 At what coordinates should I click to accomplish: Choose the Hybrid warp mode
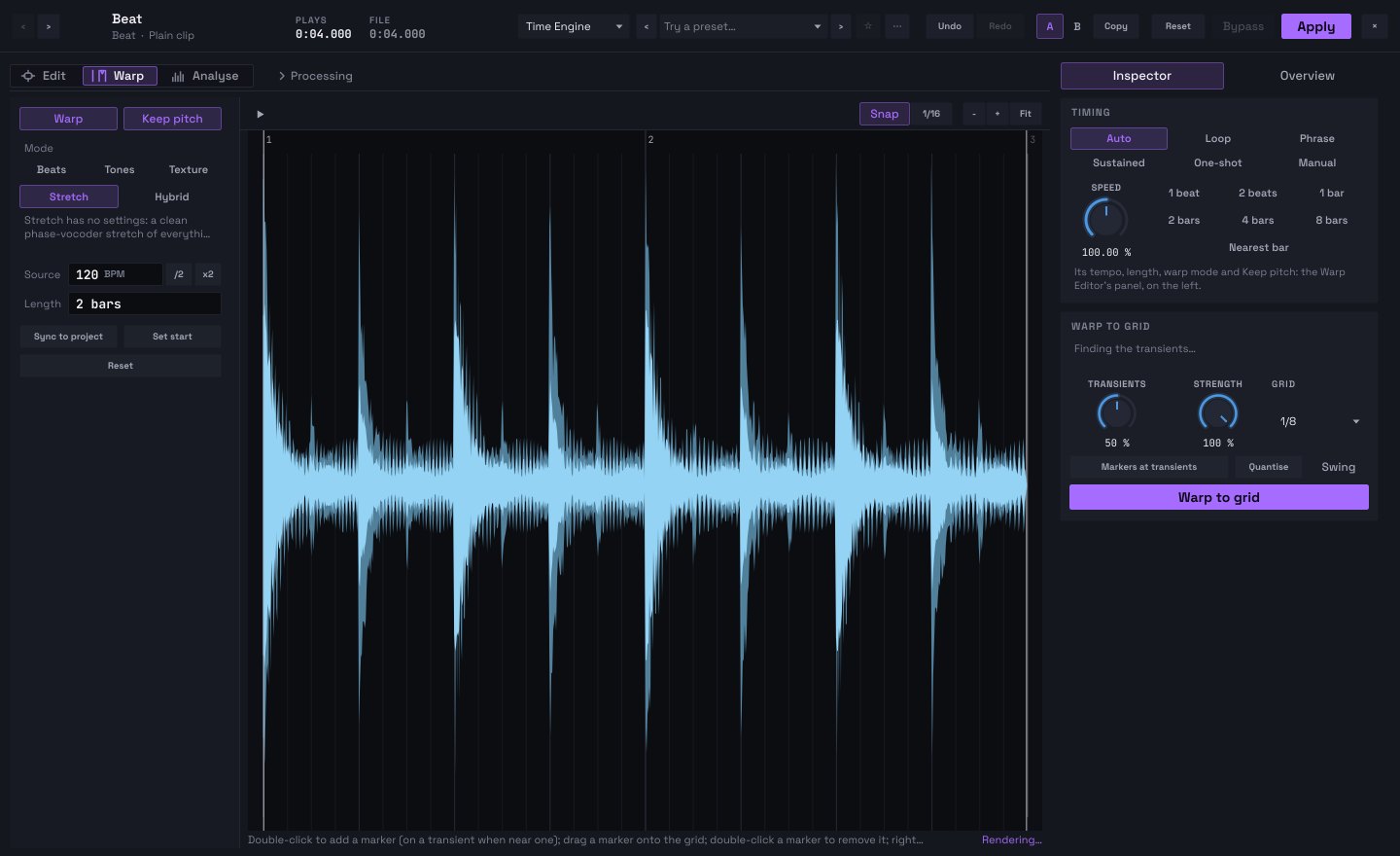click(x=172, y=196)
